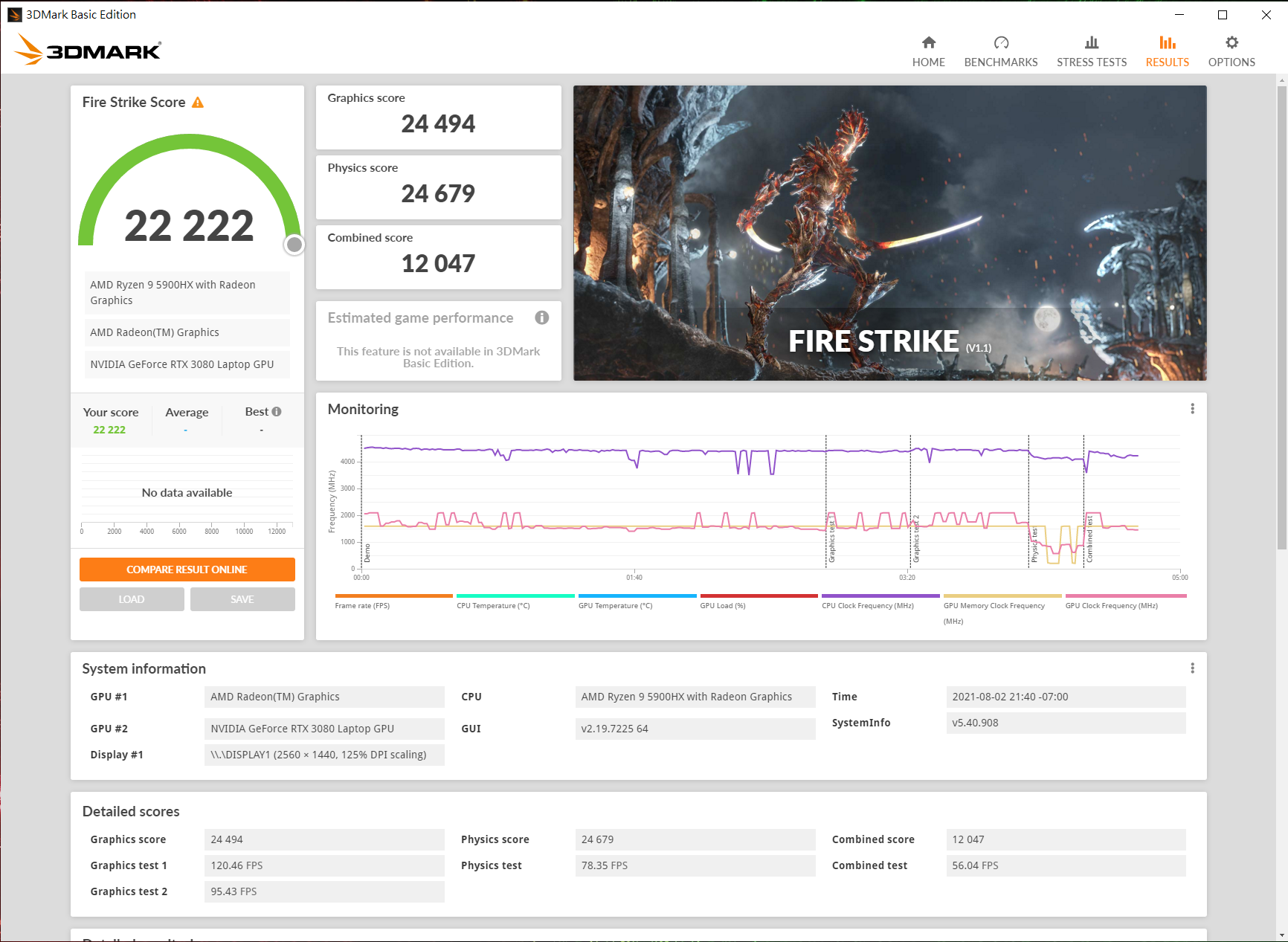Click the Fire Strike Score warning icon
The width and height of the screenshot is (1288, 942).
(198, 103)
